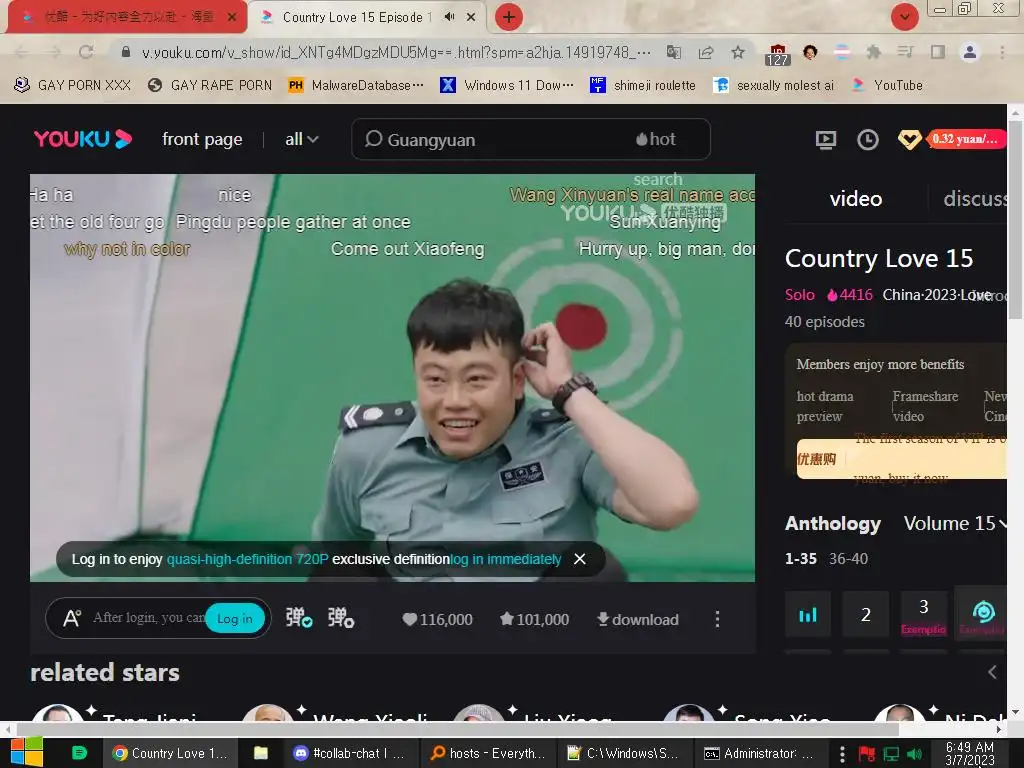1024x768 pixels.
Task: Select the currently playing episode 1 tile
Action: (808, 615)
